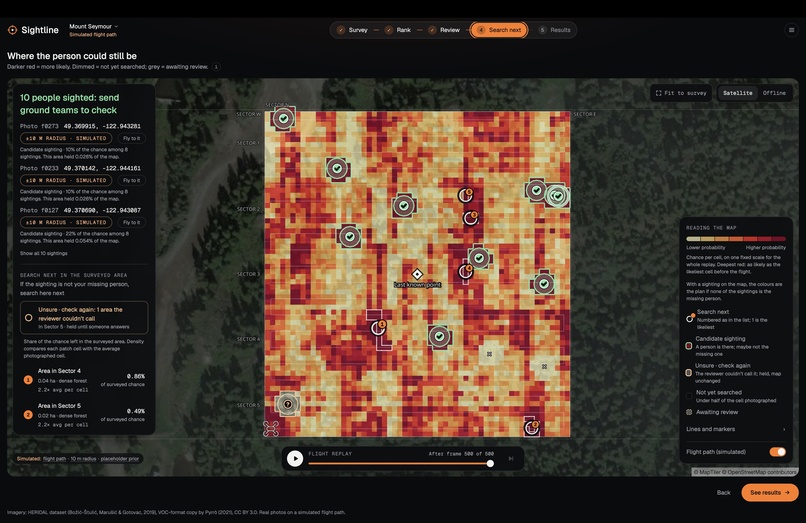Go to the Survey step
Screen dimensions: 806x523
(x=352, y=30)
